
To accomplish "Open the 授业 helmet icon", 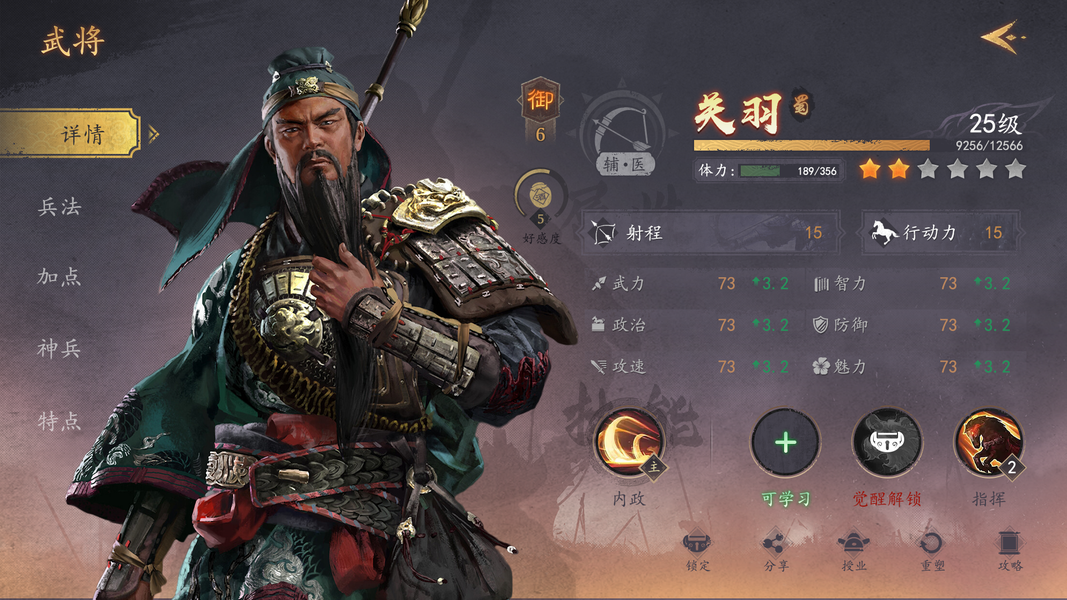I will coord(853,543).
